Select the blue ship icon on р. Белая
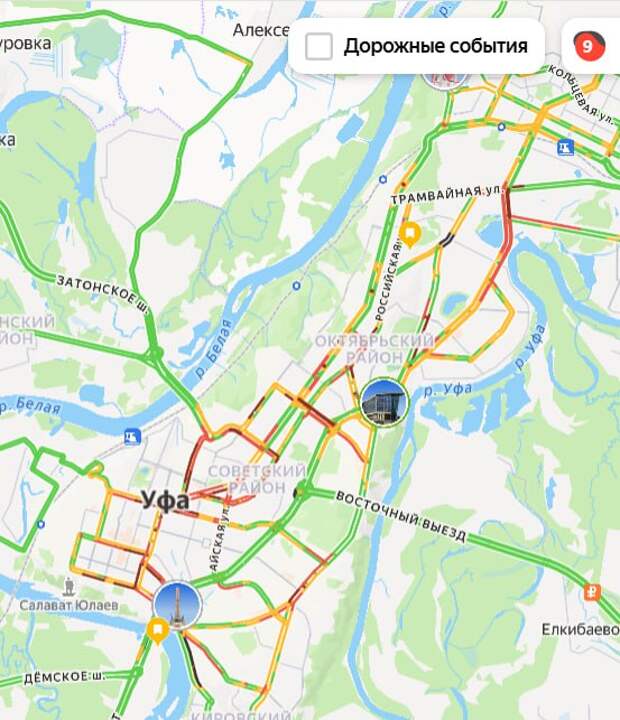 (x=132, y=436)
